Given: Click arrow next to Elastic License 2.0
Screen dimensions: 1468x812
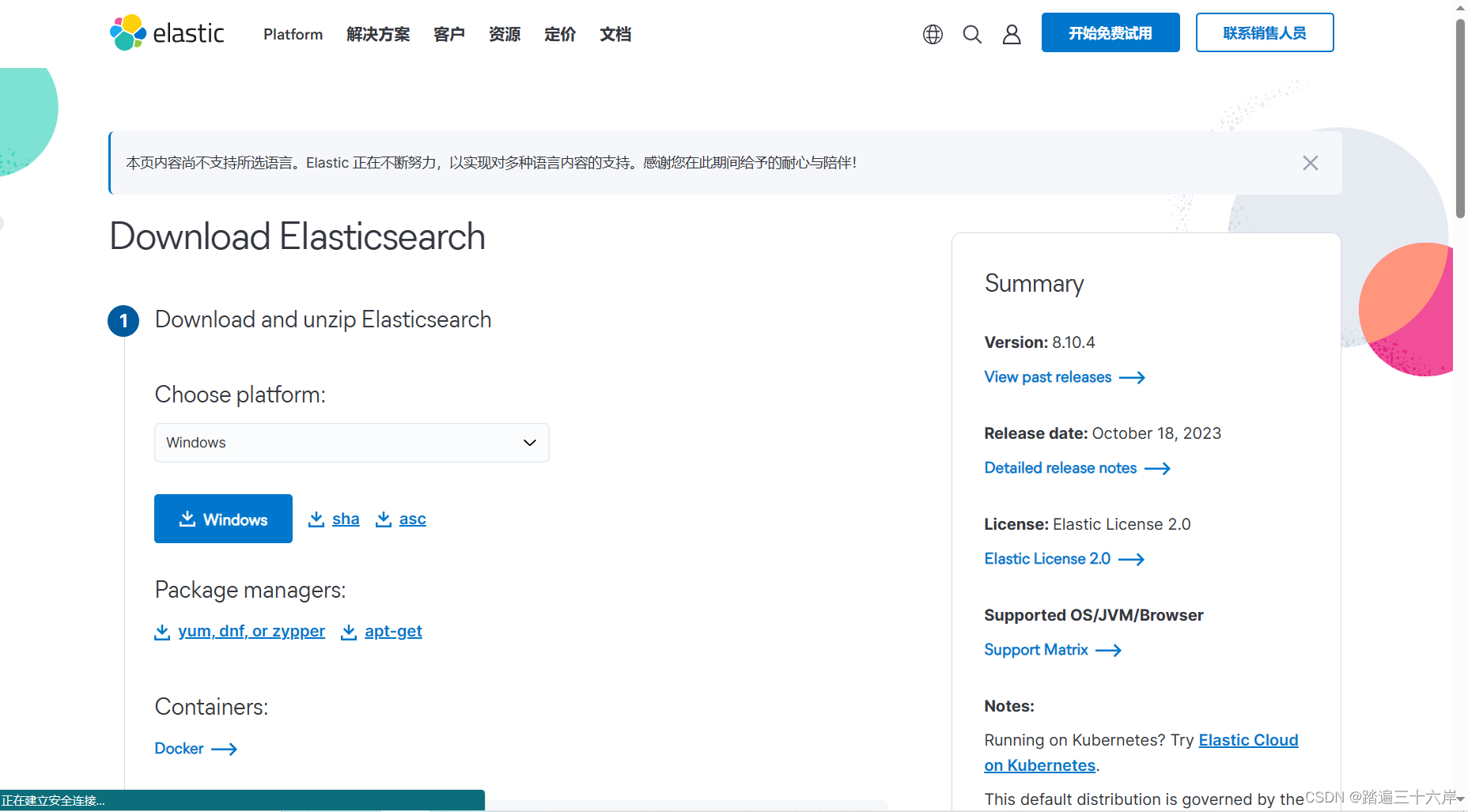Looking at the screenshot, I should (1132, 560).
